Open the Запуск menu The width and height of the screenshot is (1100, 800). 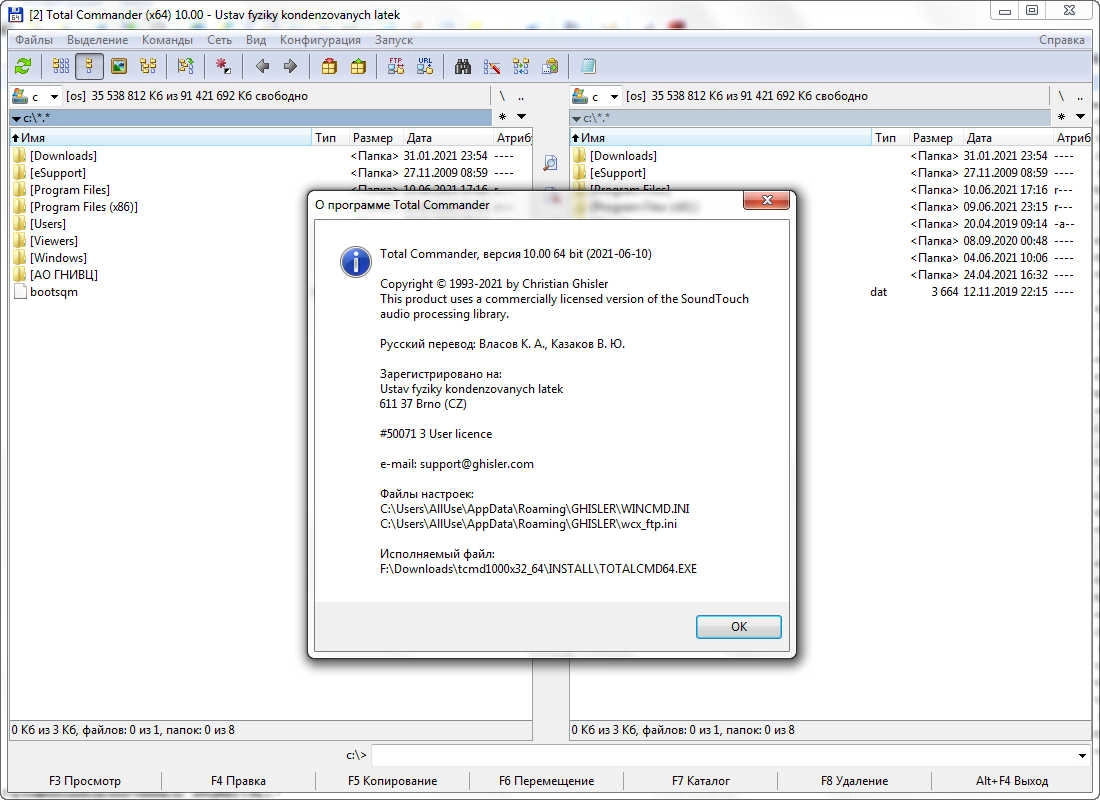tap(394, 40)
